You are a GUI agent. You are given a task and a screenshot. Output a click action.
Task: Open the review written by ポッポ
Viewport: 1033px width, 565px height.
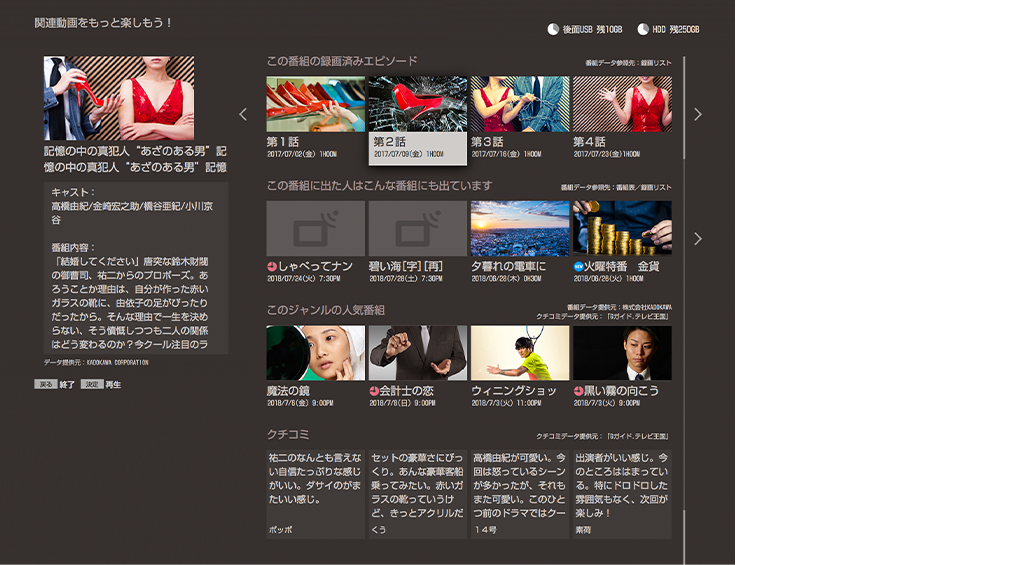[315, 492]
